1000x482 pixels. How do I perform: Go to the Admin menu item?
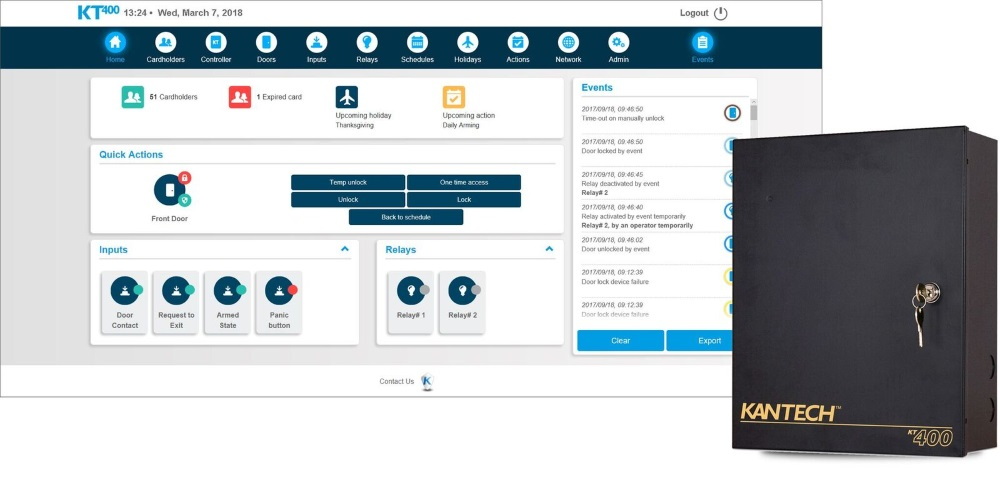tap(619, 43)
